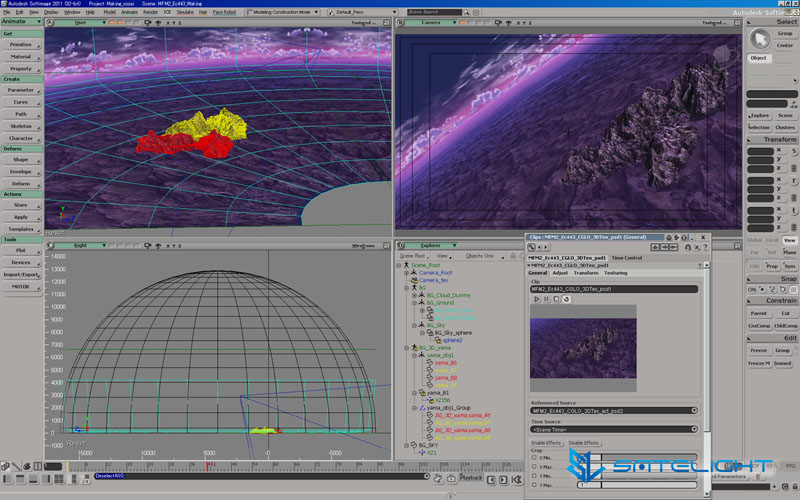Open the Animate module dropdown

click(x=21, y=21)
